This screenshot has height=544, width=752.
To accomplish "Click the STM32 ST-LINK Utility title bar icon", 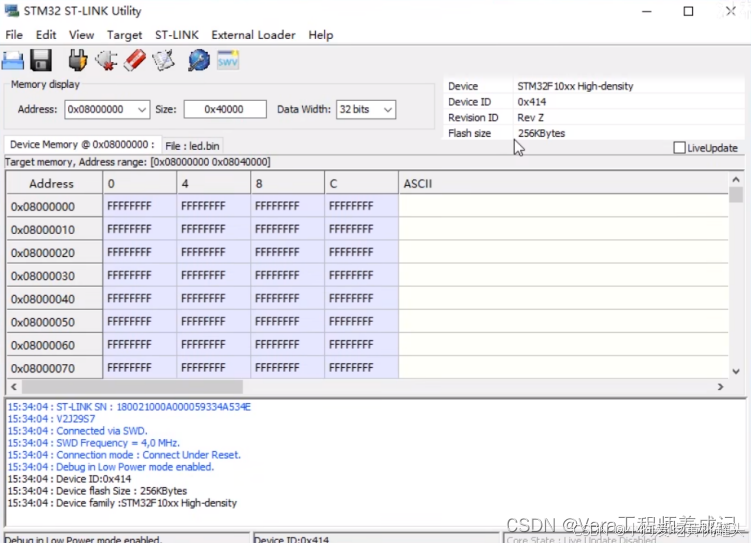I will [x=12, y=11].
